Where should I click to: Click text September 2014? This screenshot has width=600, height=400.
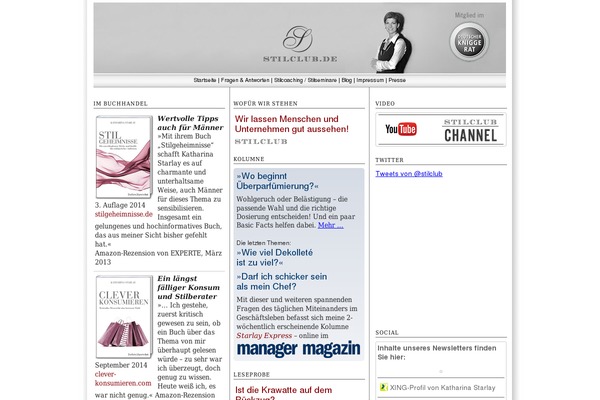click(121, 365)
